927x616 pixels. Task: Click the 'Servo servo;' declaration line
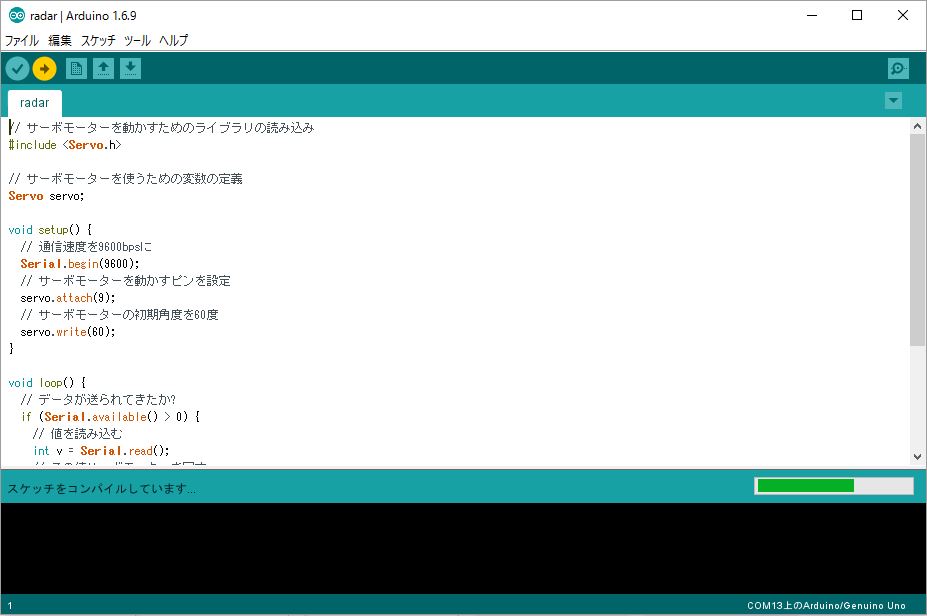(46, 196)
